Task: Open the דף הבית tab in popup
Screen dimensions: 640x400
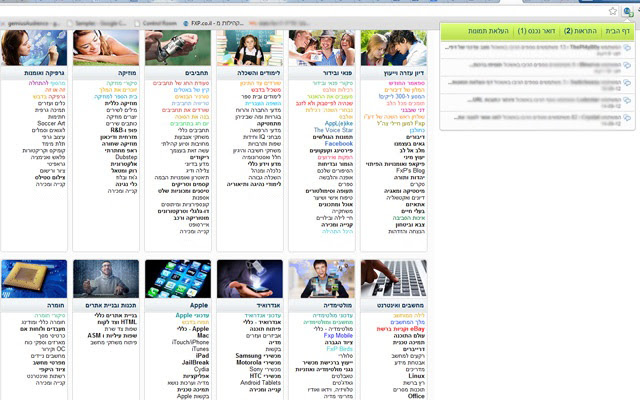Action: pos(618,31)
